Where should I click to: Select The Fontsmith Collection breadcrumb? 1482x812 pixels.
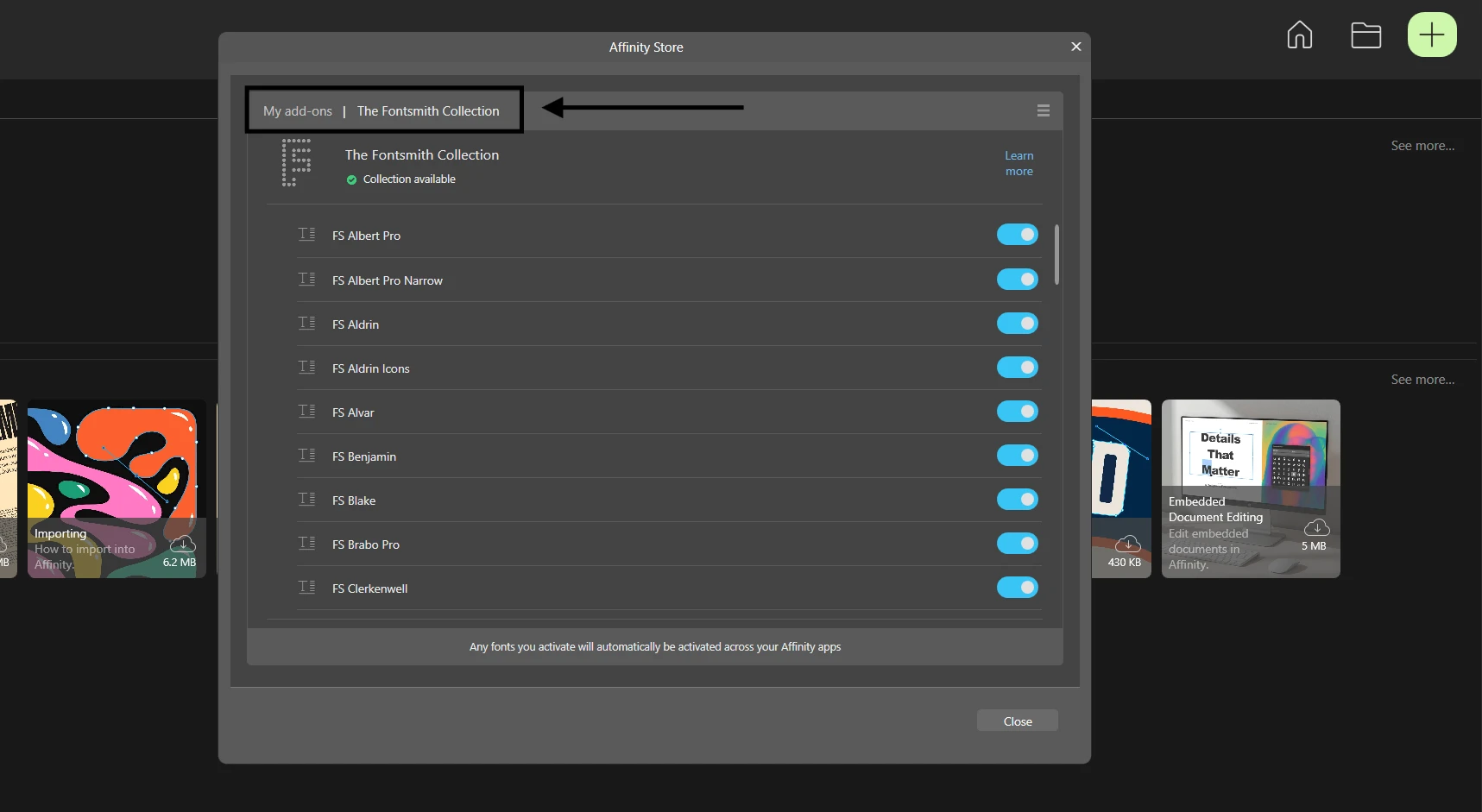tap(427, 111)
